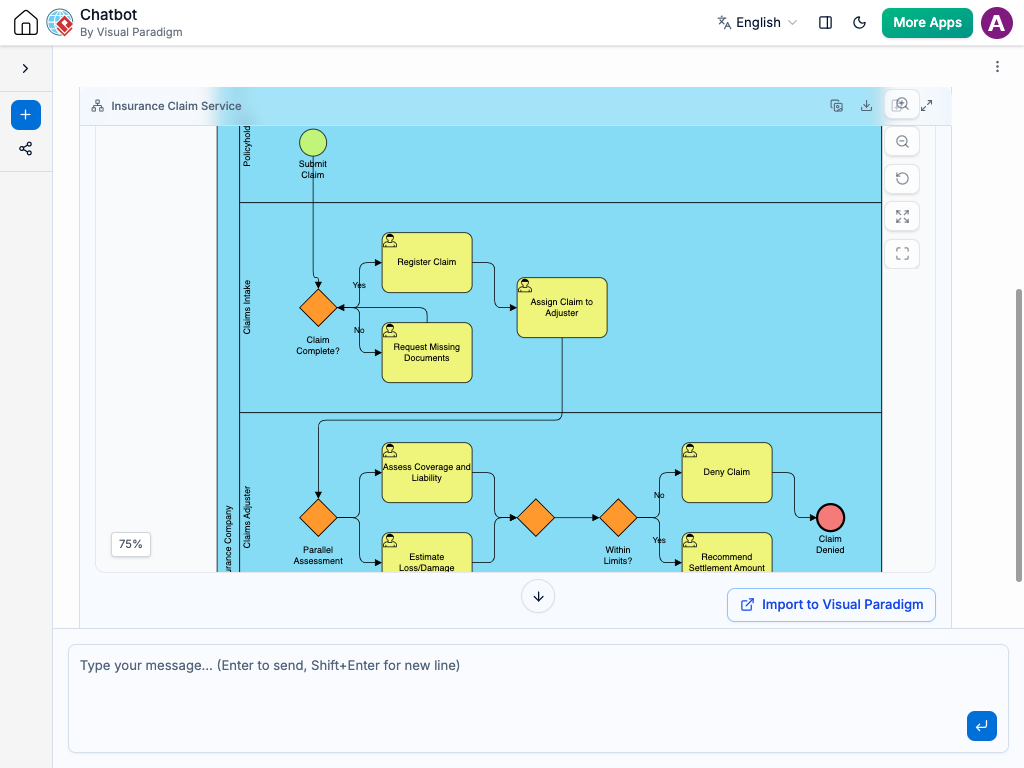Open the three-dot options menu
The image size is (1024, 768).
(x=997, y=67)
